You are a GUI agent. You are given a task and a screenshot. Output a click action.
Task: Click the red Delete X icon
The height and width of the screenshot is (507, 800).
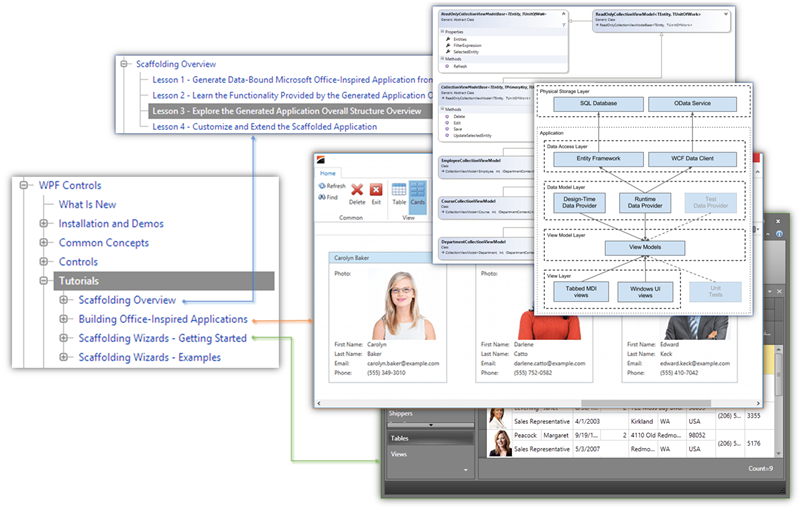click(357, 190)
